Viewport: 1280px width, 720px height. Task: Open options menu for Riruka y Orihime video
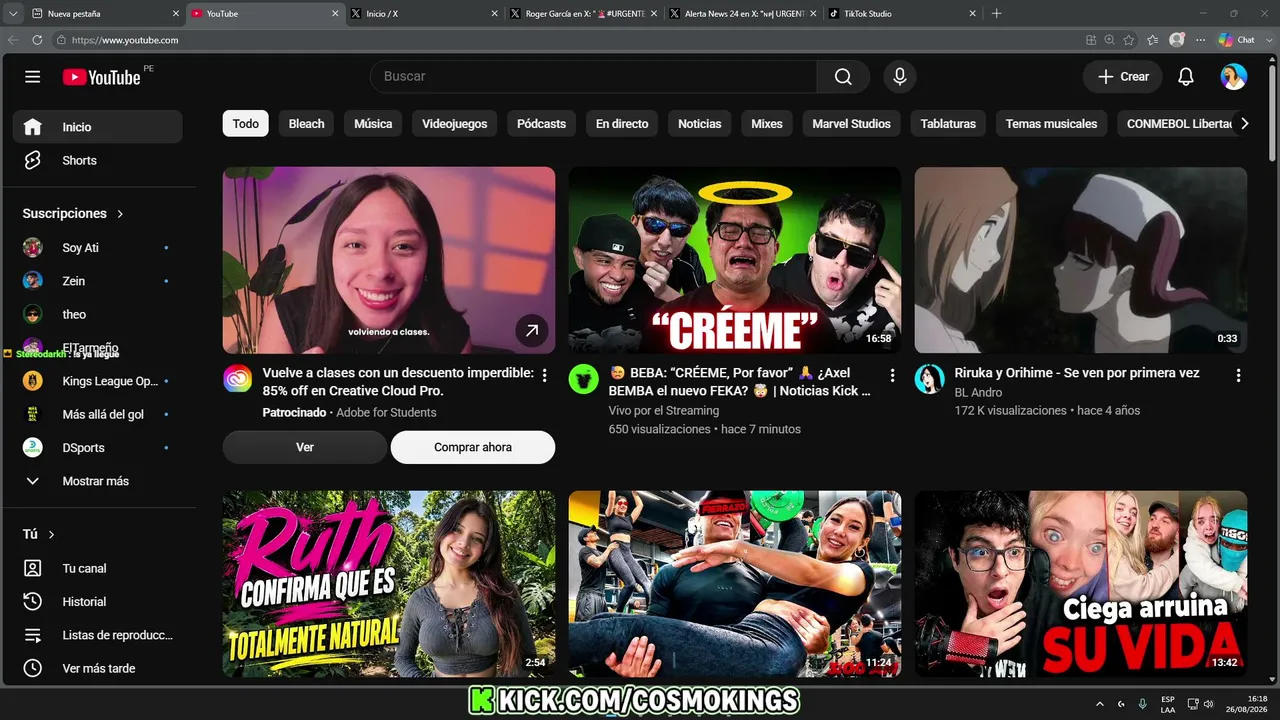pyautogui.click(x=1238, y=375)
